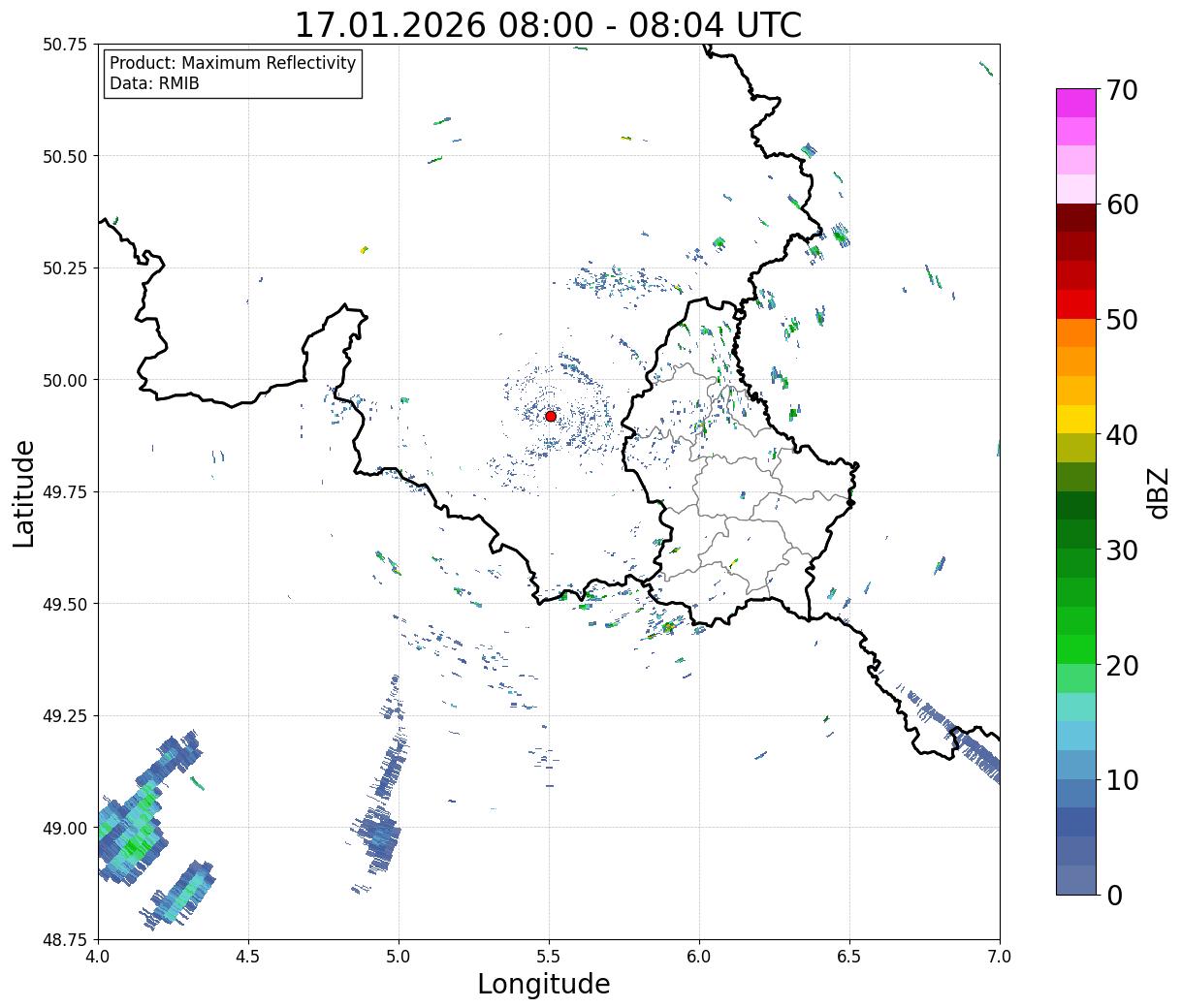The image size is (1182, 1008).
Task: Click colorbar tick label 70
Action: pos(1121,90)
